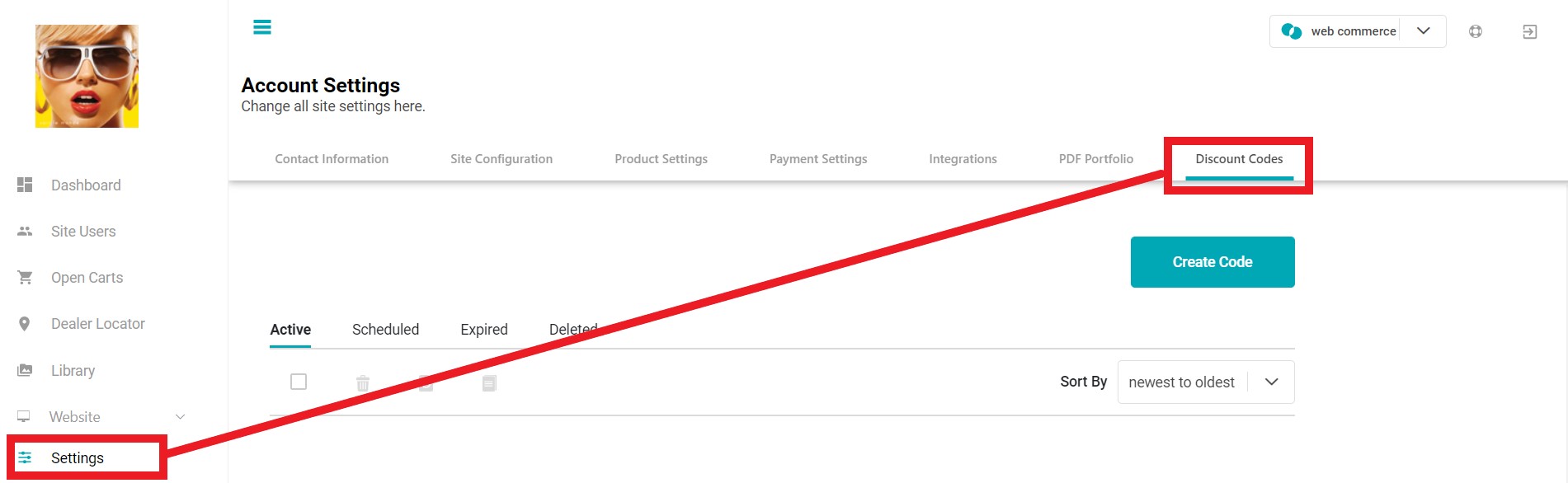The height and width of the screenshot is (483, 1568).
Task: Click the Create Code button
Action: click(x=1212, y=262)
